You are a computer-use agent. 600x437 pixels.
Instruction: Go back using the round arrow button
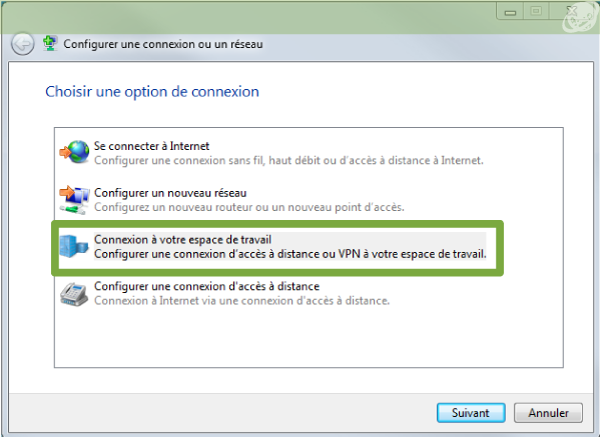(22, 44)
